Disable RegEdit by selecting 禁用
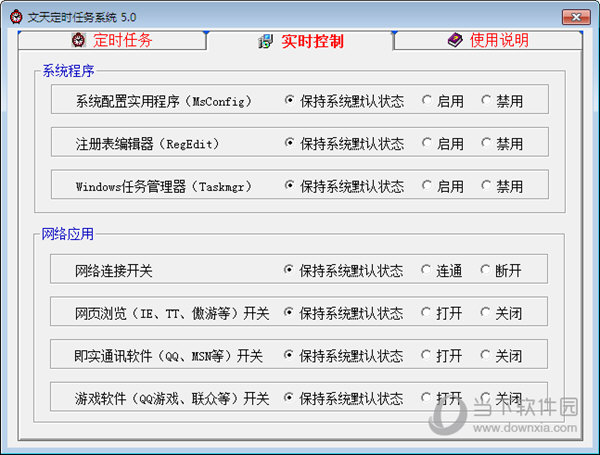 pyautogui.click(x=487, y=144)
